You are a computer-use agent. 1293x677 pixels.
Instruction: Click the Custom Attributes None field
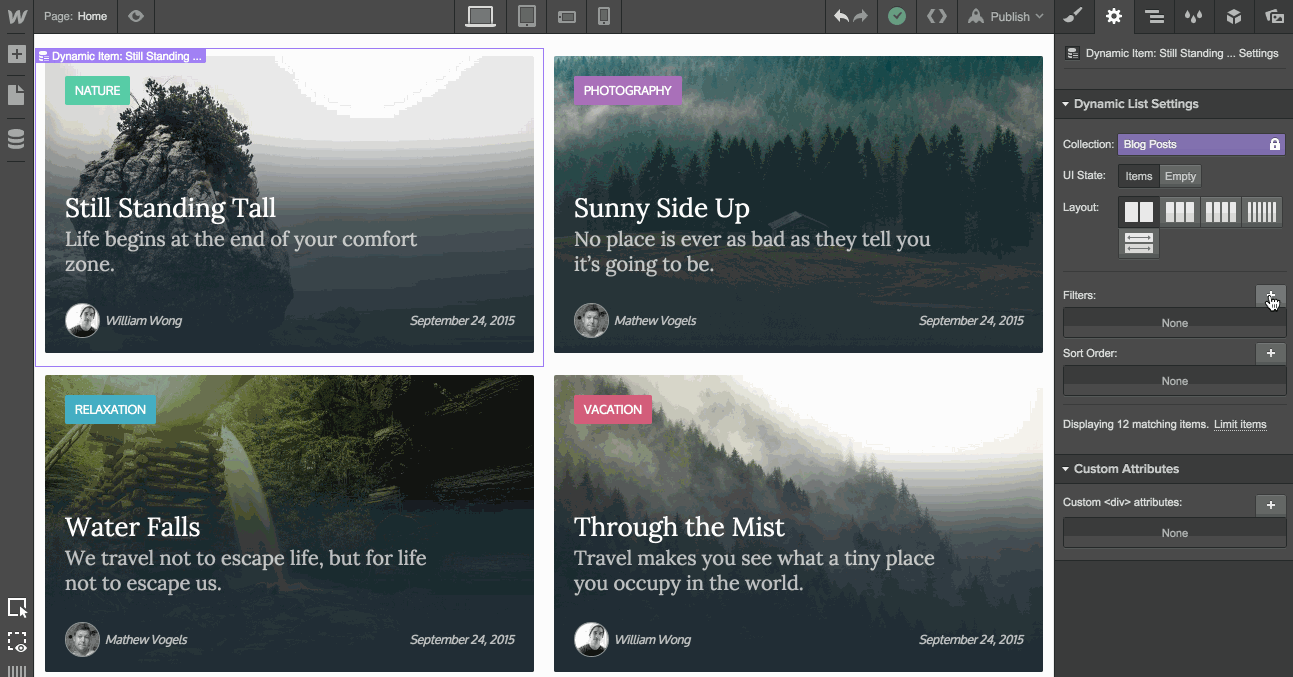coord(1174,533)
